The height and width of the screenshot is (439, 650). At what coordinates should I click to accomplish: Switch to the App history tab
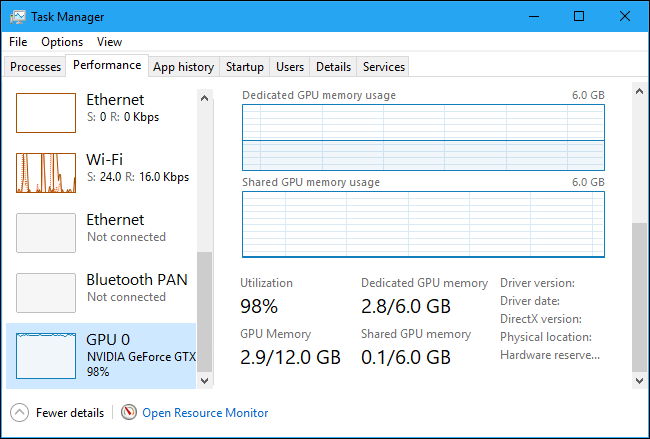tap(183, 67)
